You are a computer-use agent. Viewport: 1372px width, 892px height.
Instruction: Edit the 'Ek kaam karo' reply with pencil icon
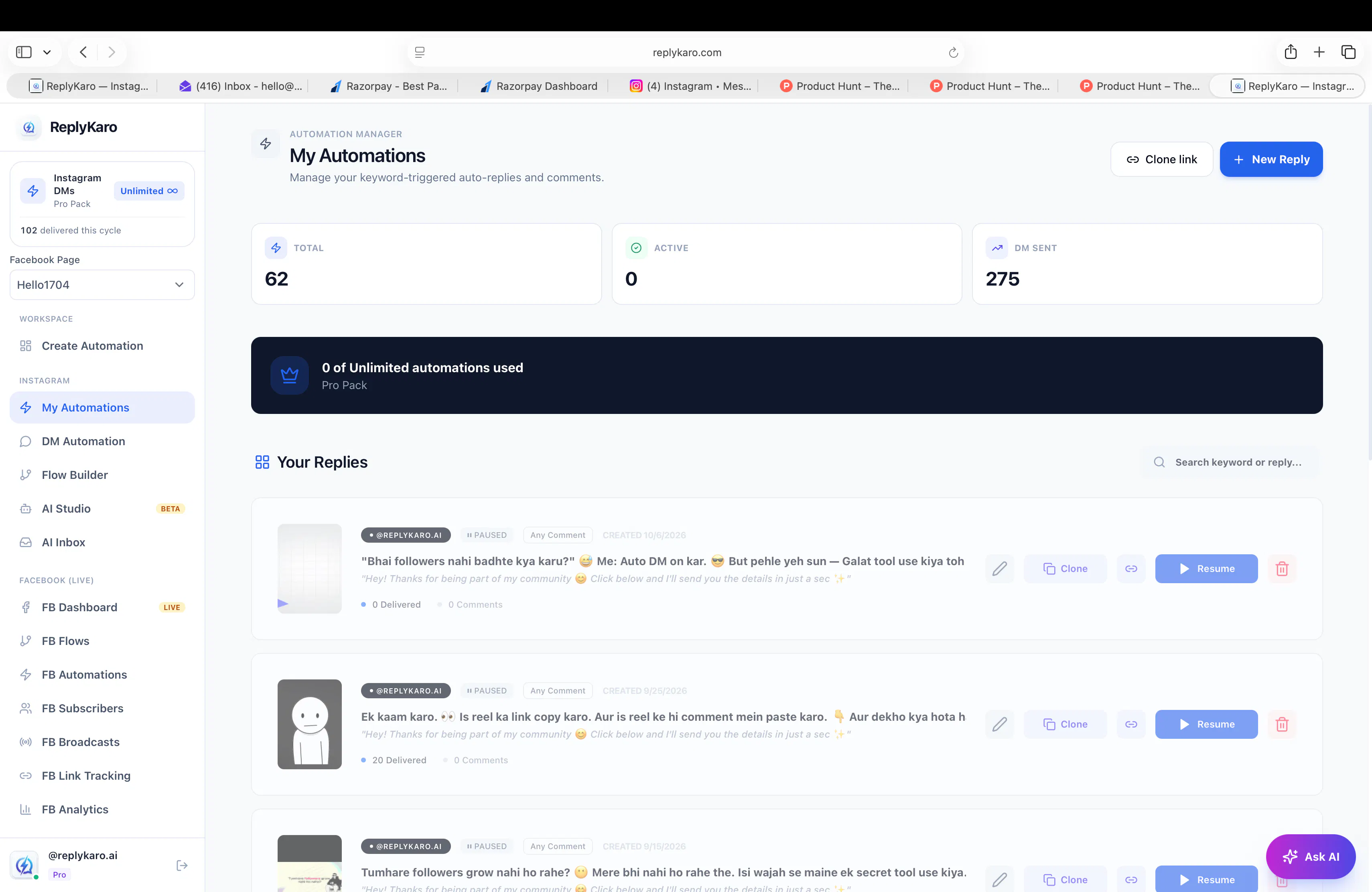point(1000,724)
